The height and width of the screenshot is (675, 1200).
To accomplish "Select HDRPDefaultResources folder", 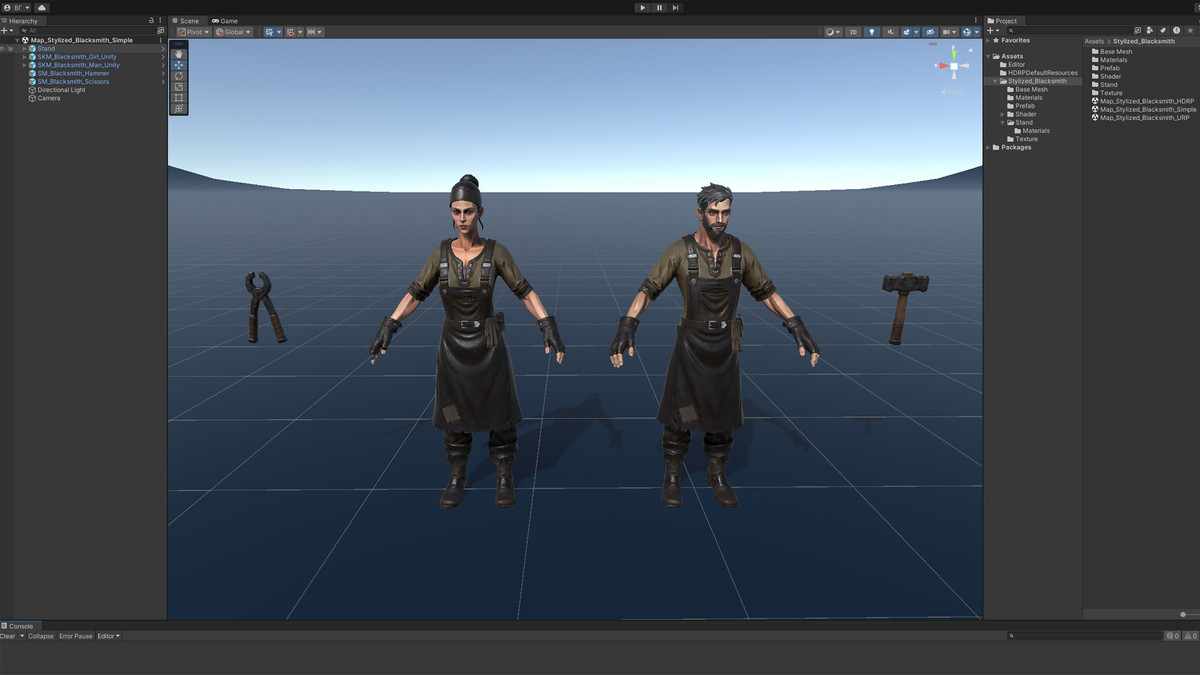I will (x=1038, y=73).
